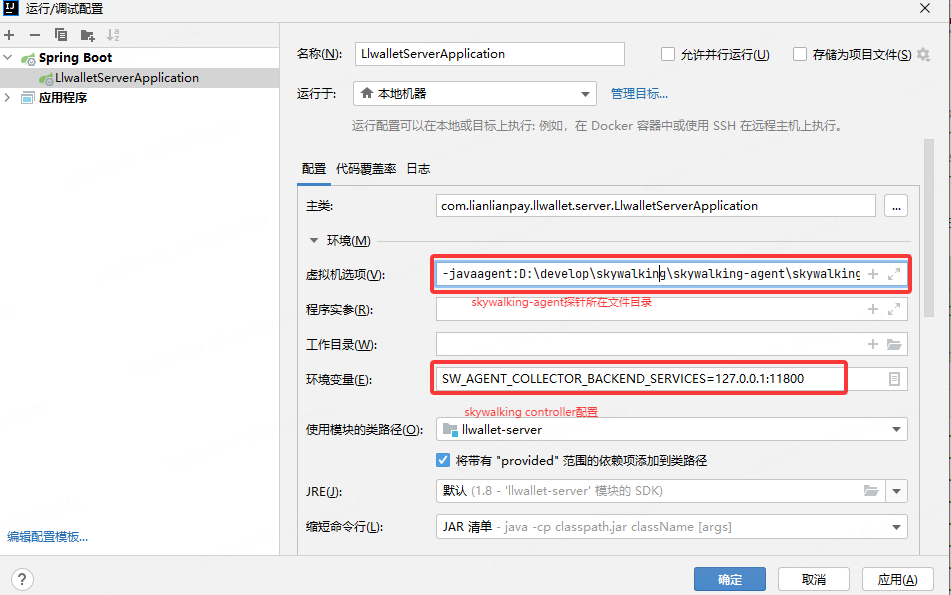
Task: Click the 取消 button
Action: coord(813,579)
